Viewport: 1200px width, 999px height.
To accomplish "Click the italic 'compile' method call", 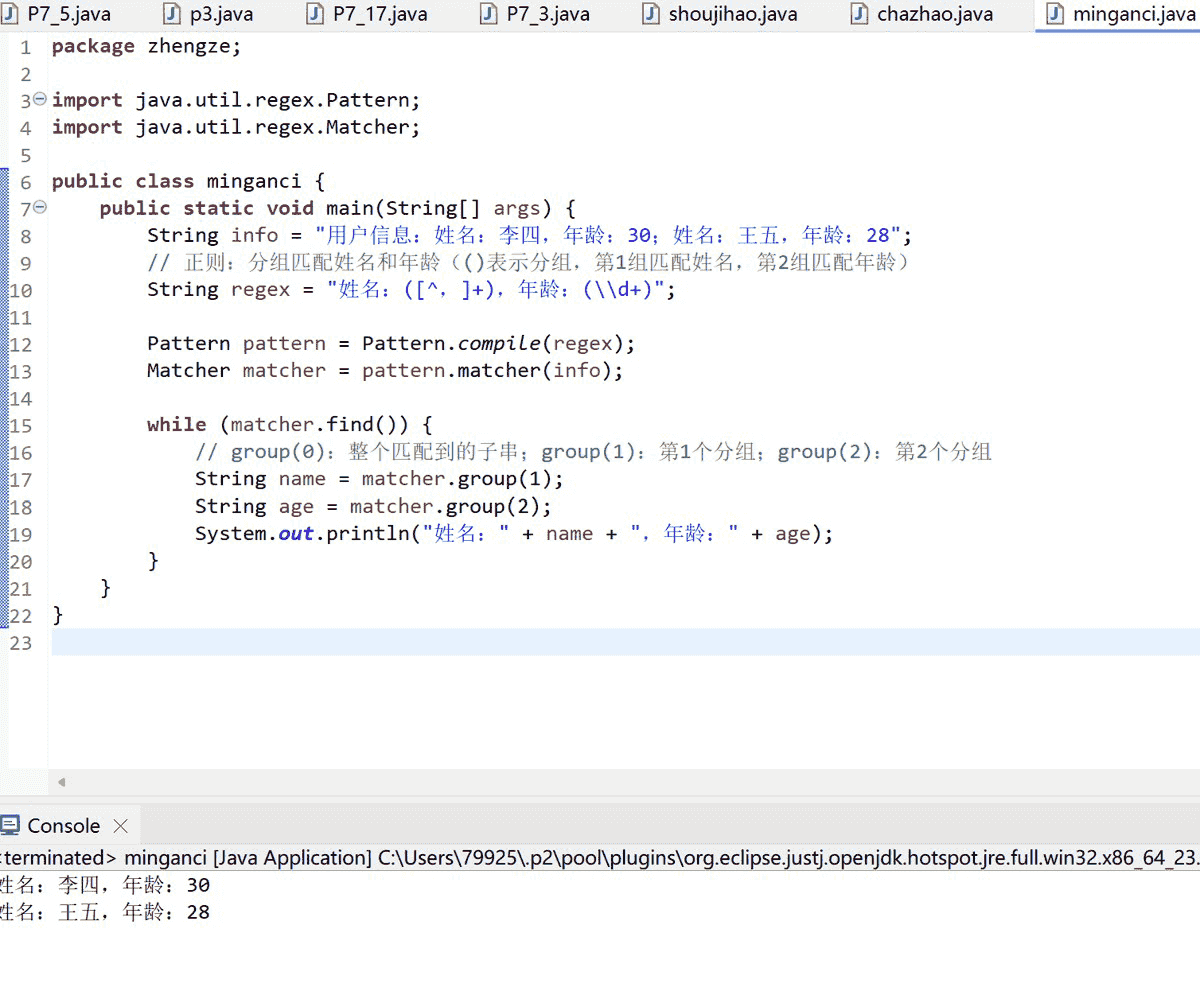I will 500,343.
